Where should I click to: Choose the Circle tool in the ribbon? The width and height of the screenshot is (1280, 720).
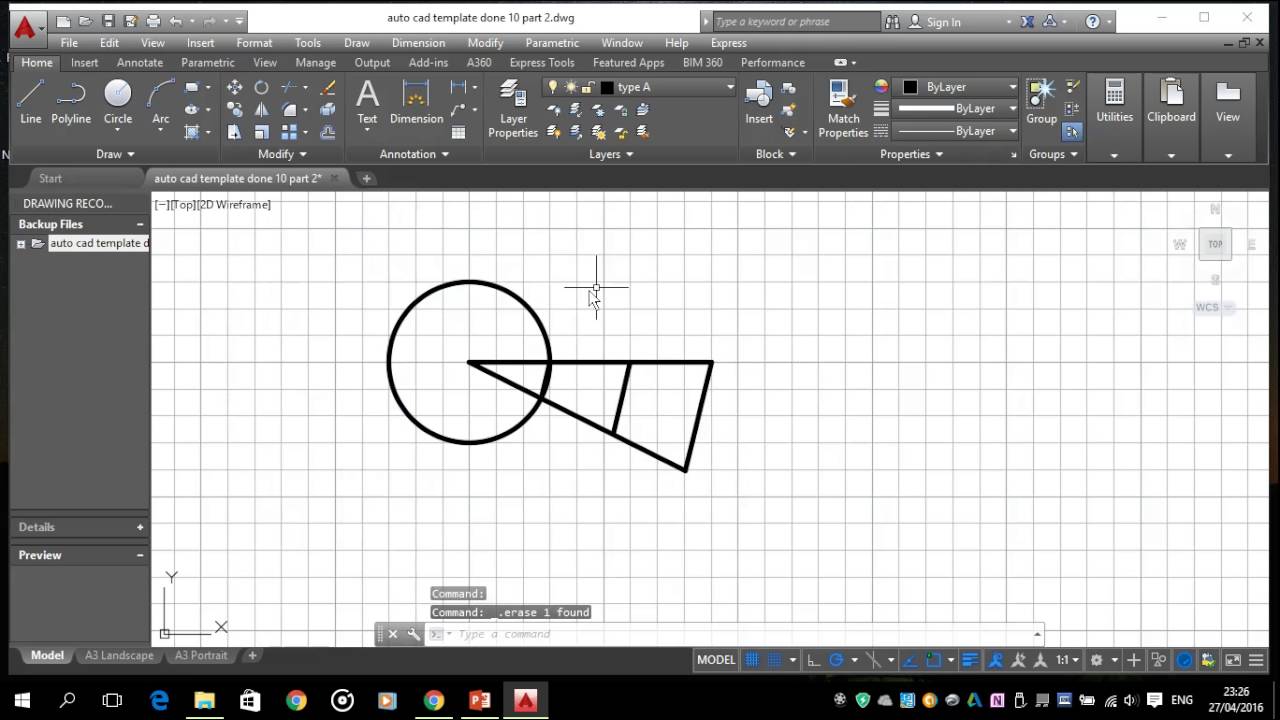pyautogui.click(x=118, y=103)
